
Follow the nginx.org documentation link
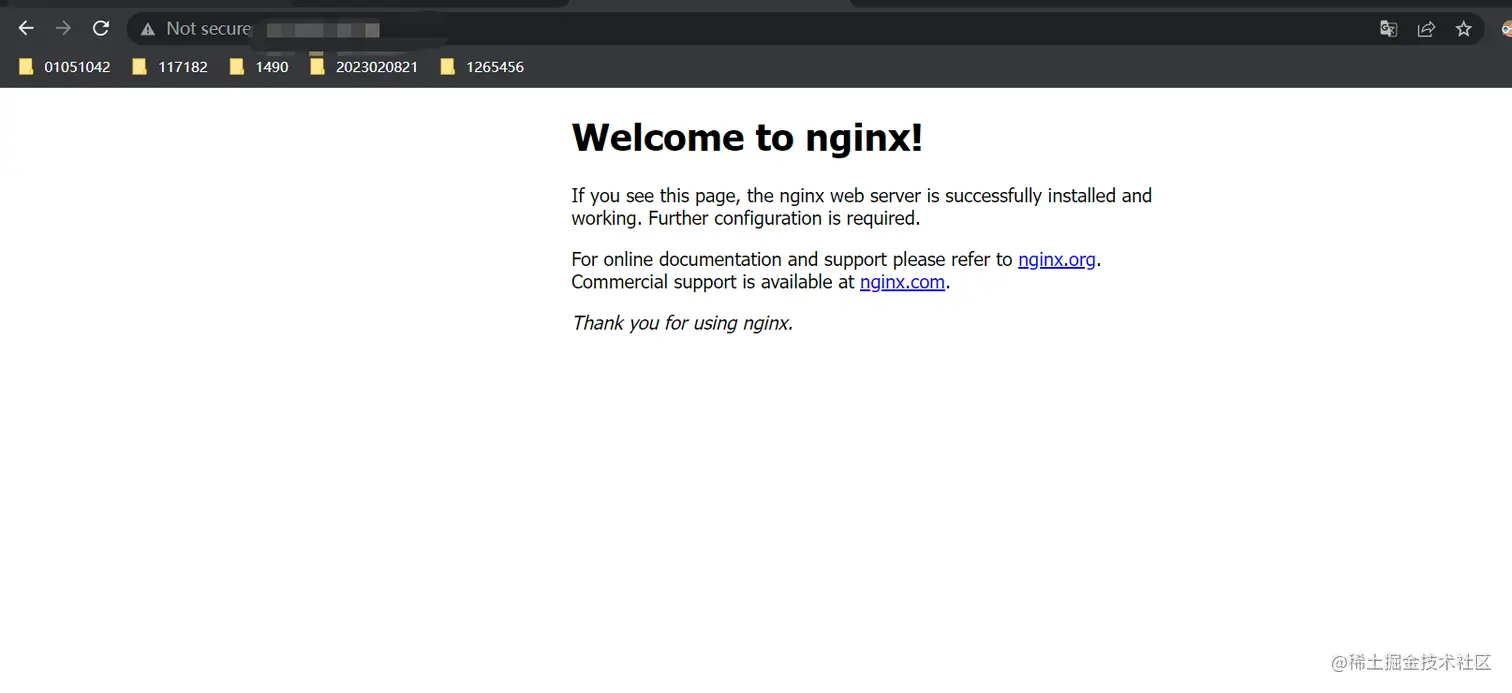(x=1057, y=260)
